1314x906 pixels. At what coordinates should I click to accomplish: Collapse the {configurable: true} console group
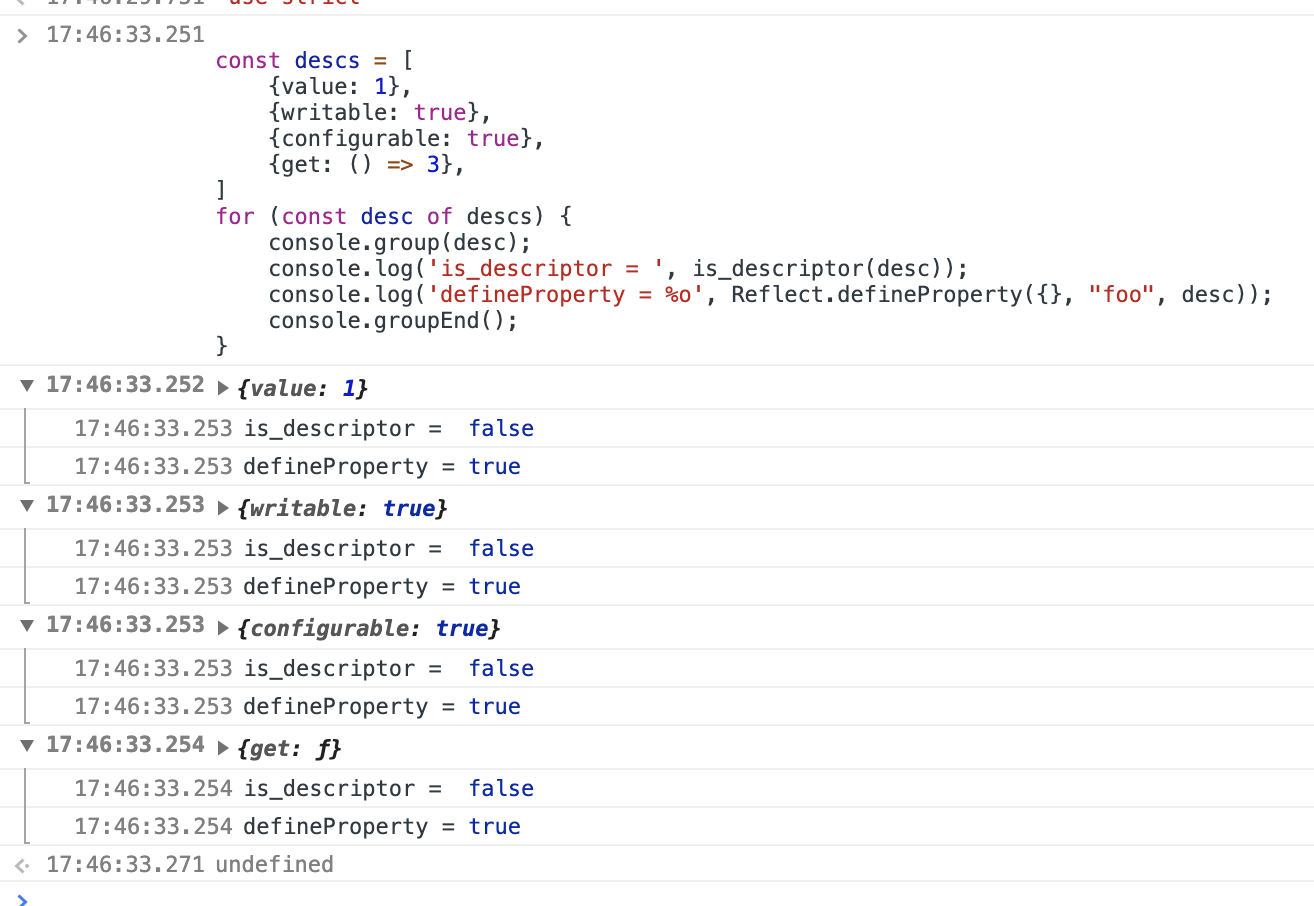26,626
